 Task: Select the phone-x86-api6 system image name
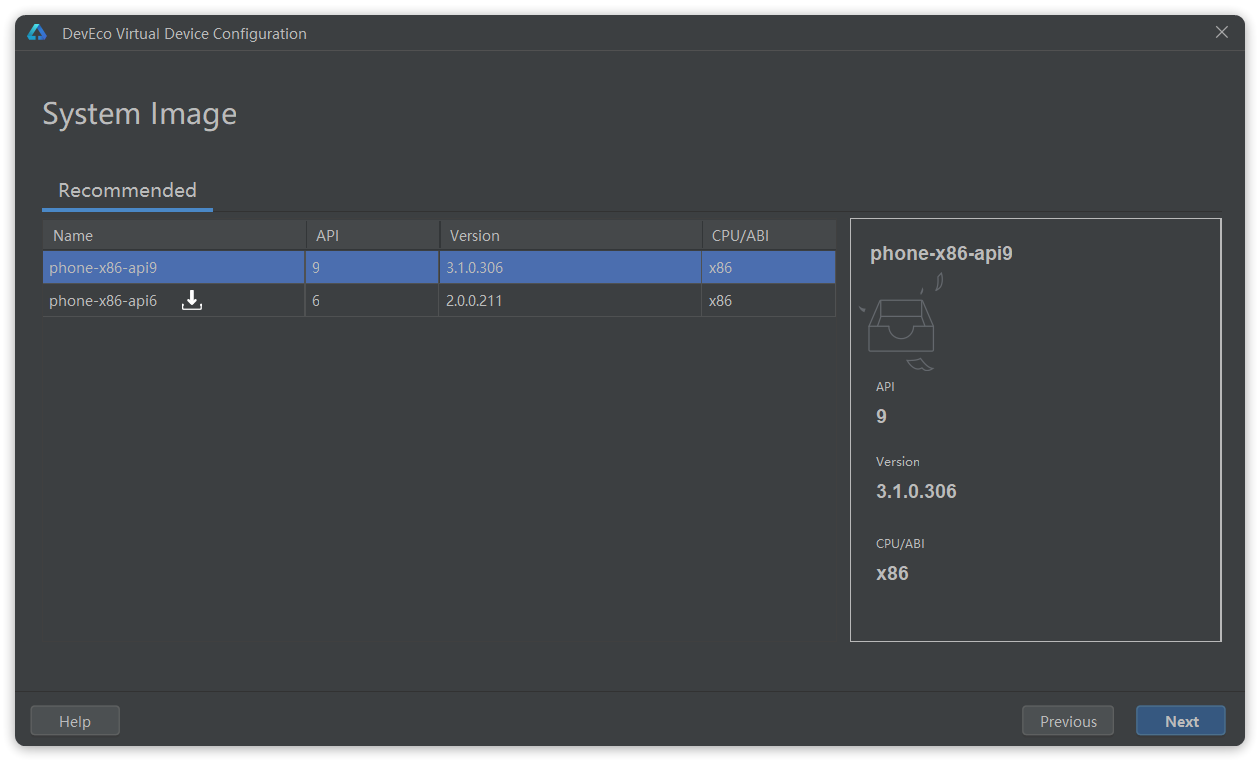click(x=103, y=301)
